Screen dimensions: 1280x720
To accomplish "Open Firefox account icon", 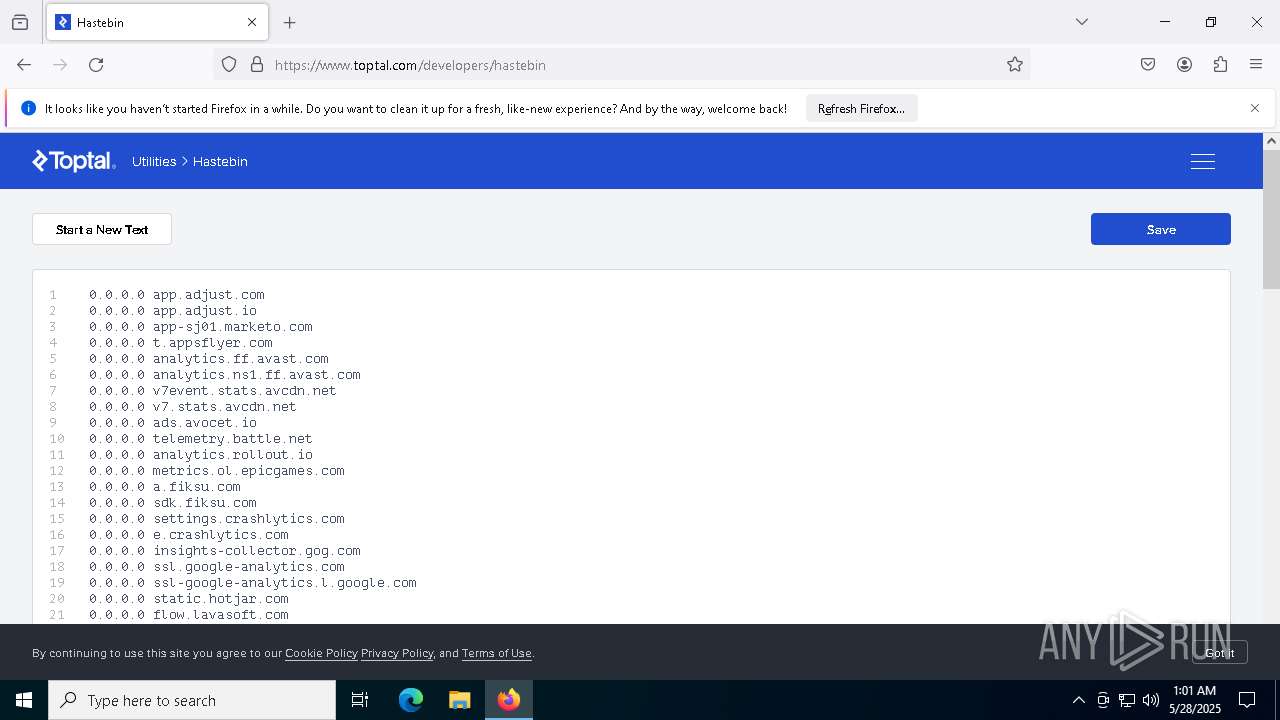I will 1184,65.
